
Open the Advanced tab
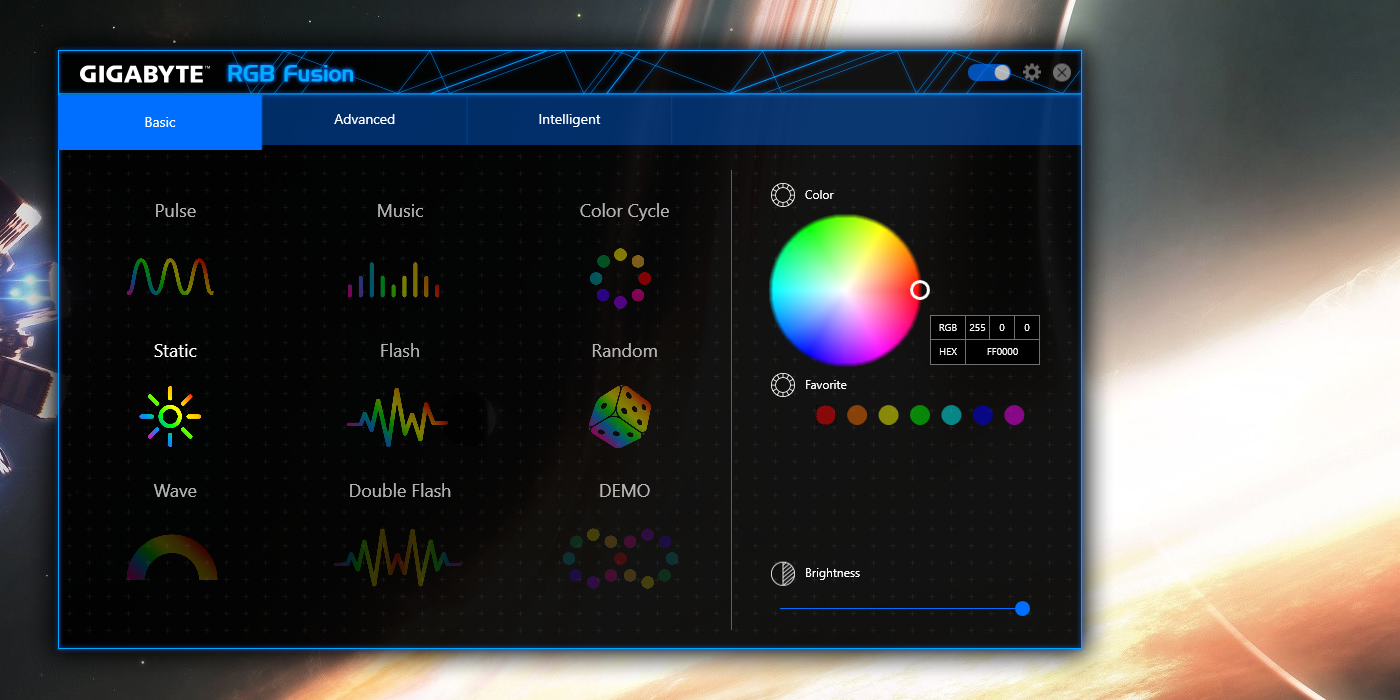coord(364,120)
